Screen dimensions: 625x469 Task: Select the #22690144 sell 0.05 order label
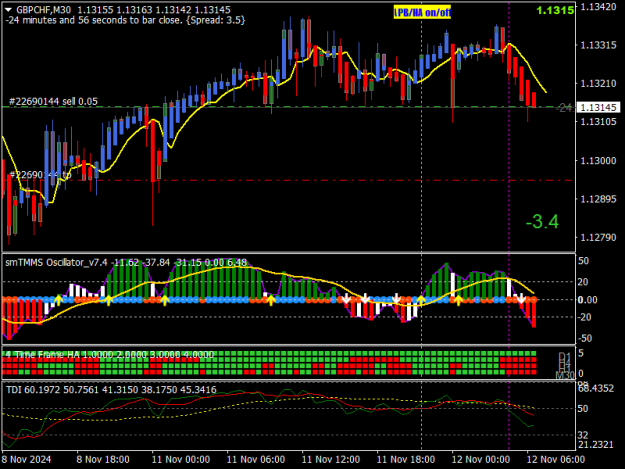click(53, 102)
